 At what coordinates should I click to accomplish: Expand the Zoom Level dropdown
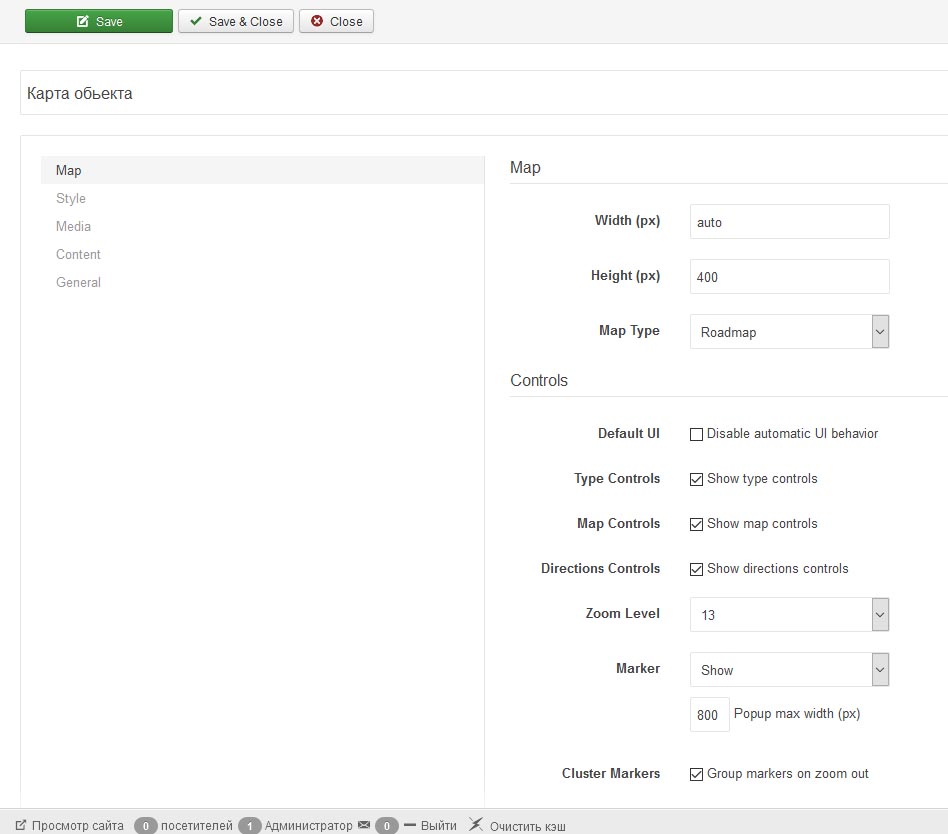tap(789, 615)
